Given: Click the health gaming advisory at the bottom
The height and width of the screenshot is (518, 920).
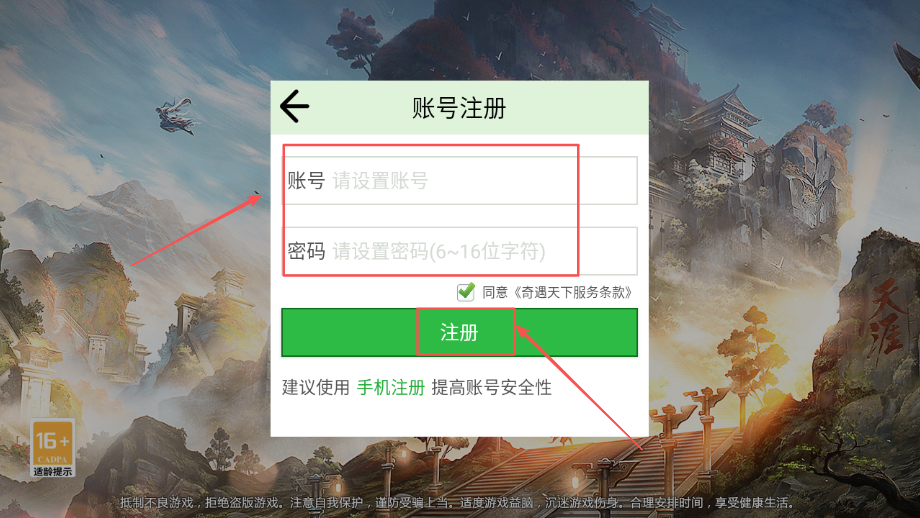Looking at the screenshot, I should tap(456, 503).
